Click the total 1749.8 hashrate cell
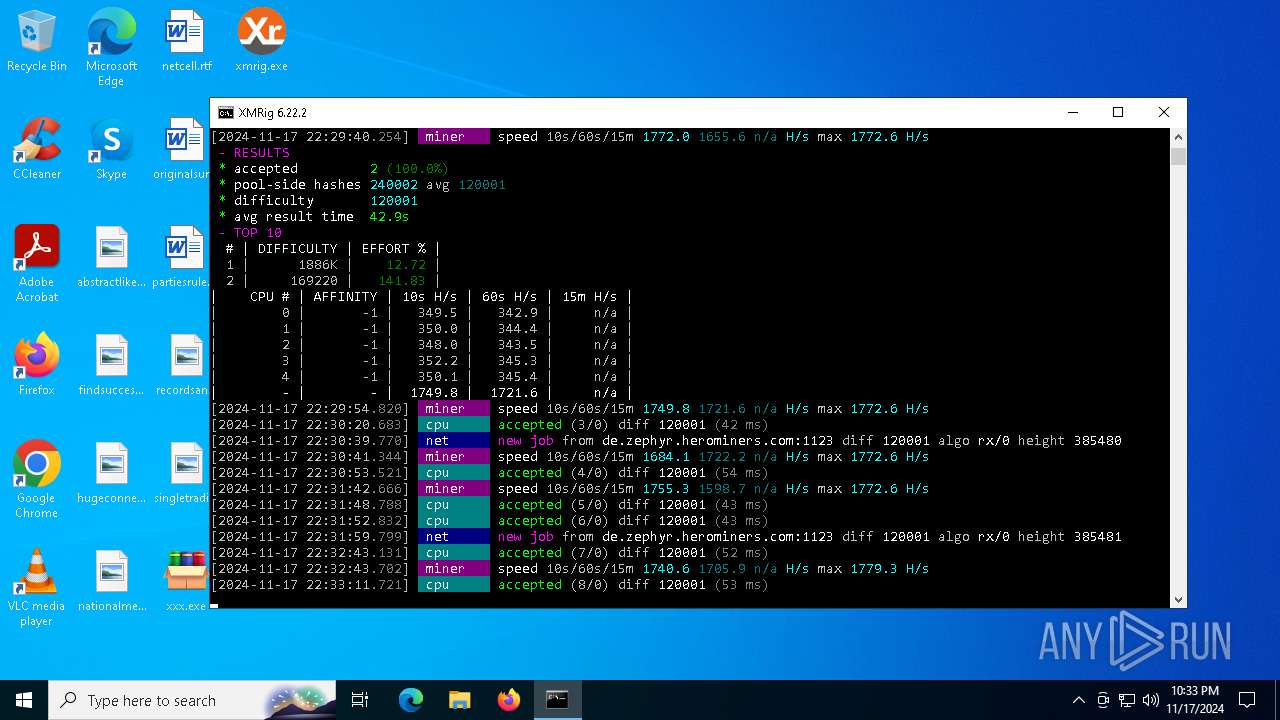1280x720 pixels. pos(433,393)
